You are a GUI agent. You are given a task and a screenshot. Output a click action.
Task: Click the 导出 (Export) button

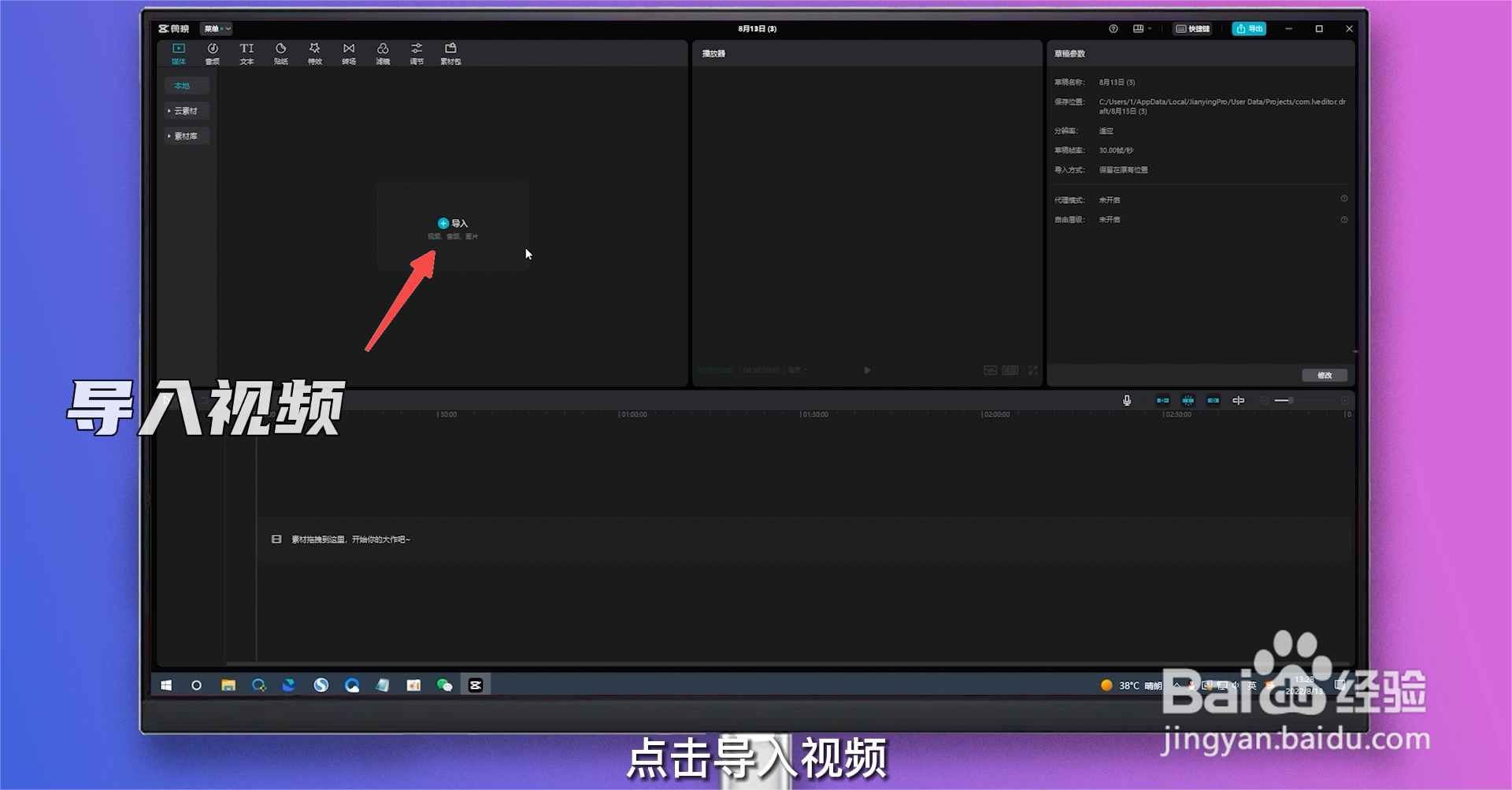1249,28
